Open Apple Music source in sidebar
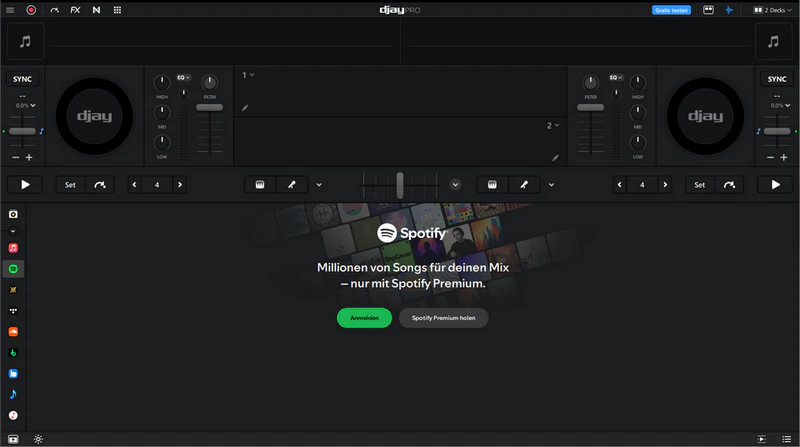 [13, 247]
